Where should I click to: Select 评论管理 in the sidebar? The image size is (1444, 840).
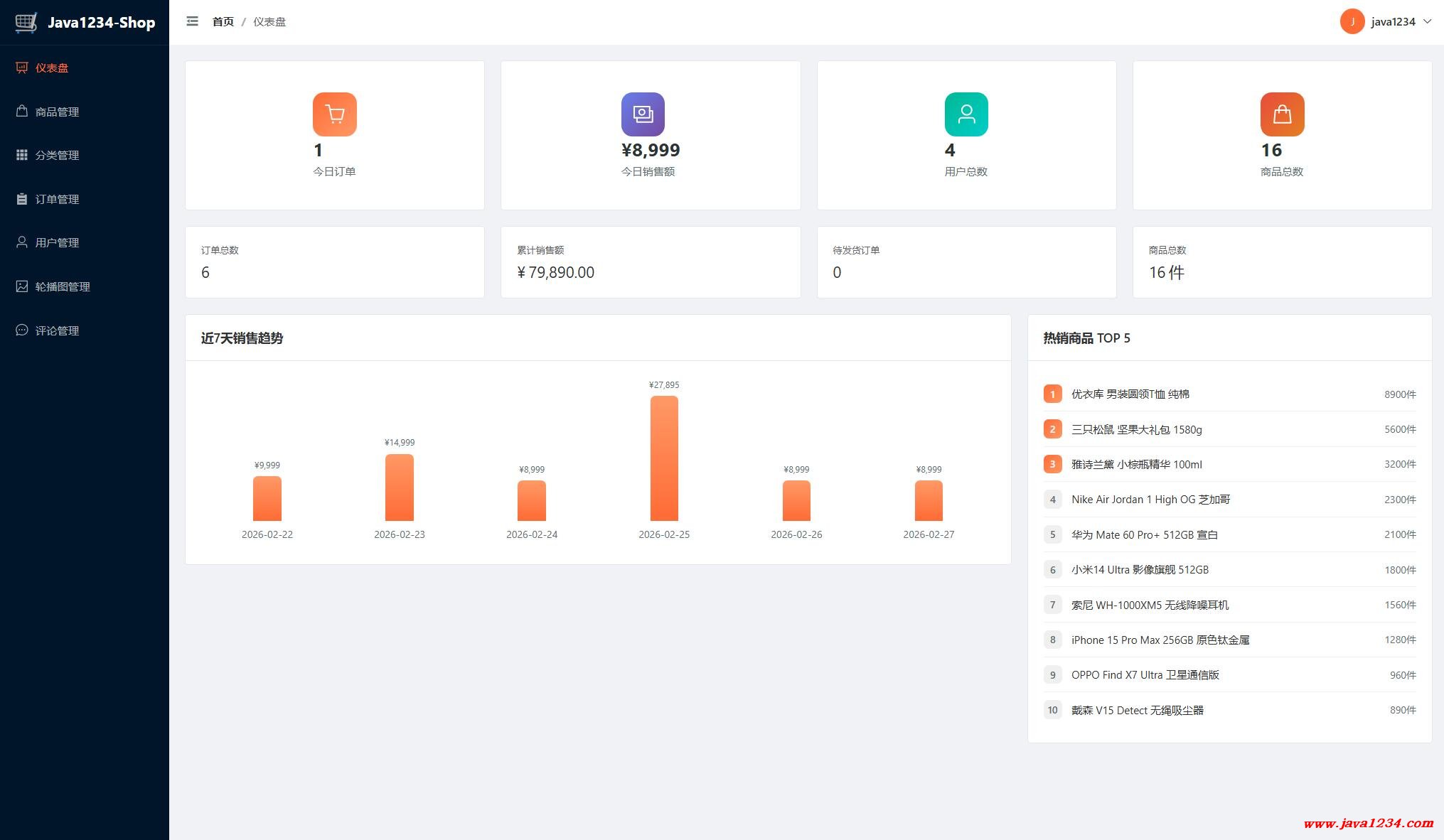click(57, 330)
